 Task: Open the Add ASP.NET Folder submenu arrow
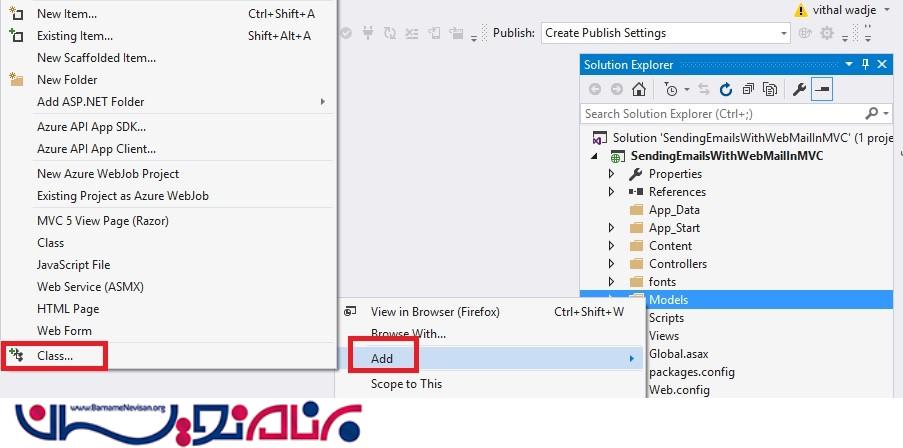pos(323,101)
